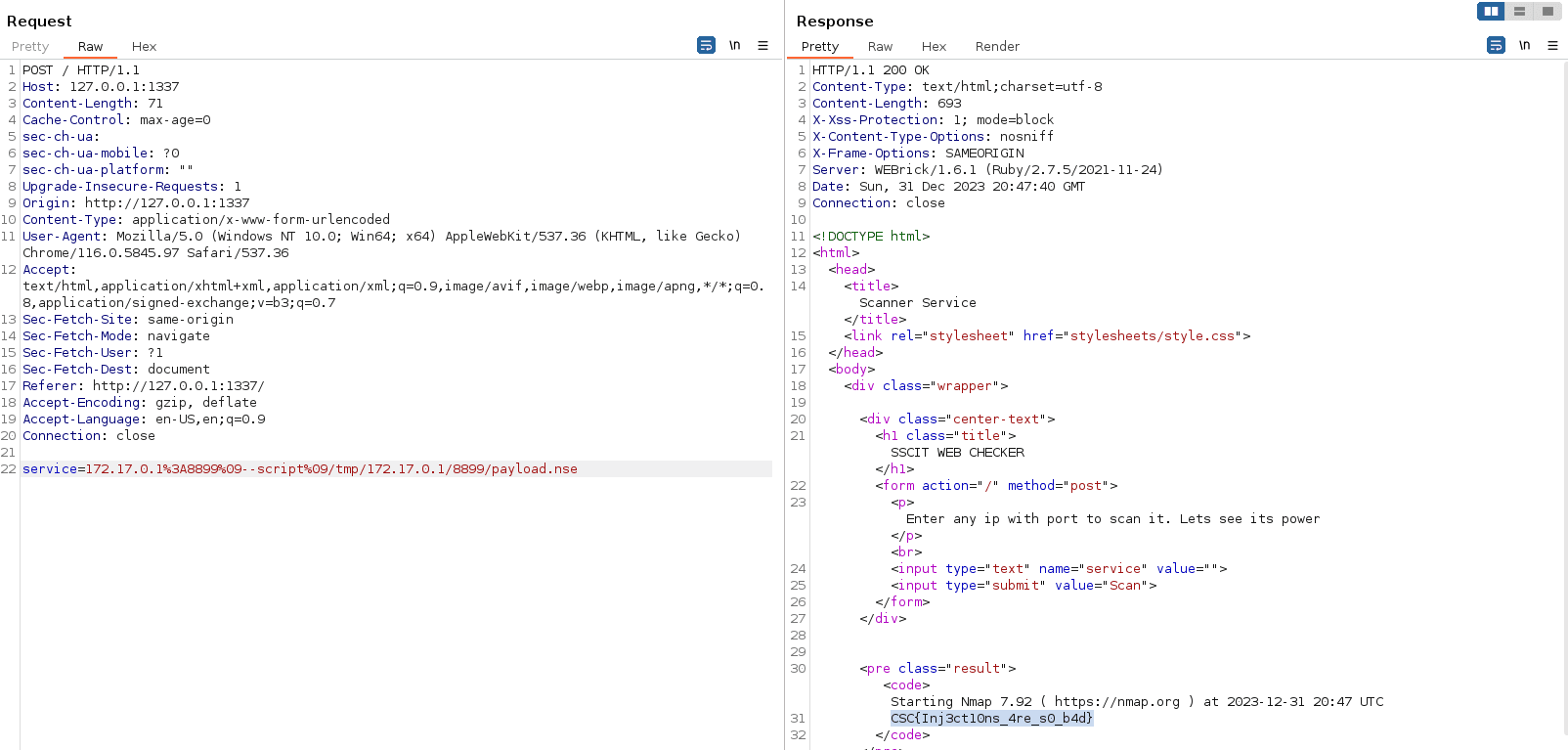1568x750 pixels.
Task: Click the request Connection: close header
Action: [x=89, y=436]
